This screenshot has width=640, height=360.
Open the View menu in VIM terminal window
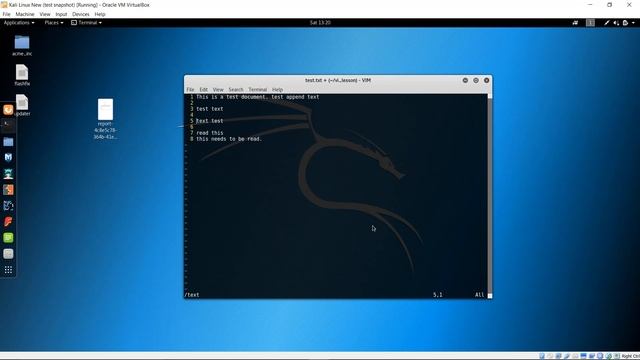point(218,89)
